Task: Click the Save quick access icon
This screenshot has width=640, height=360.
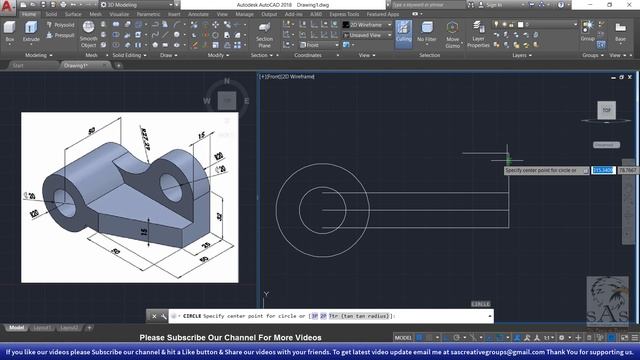Action: tap(43, 5)
